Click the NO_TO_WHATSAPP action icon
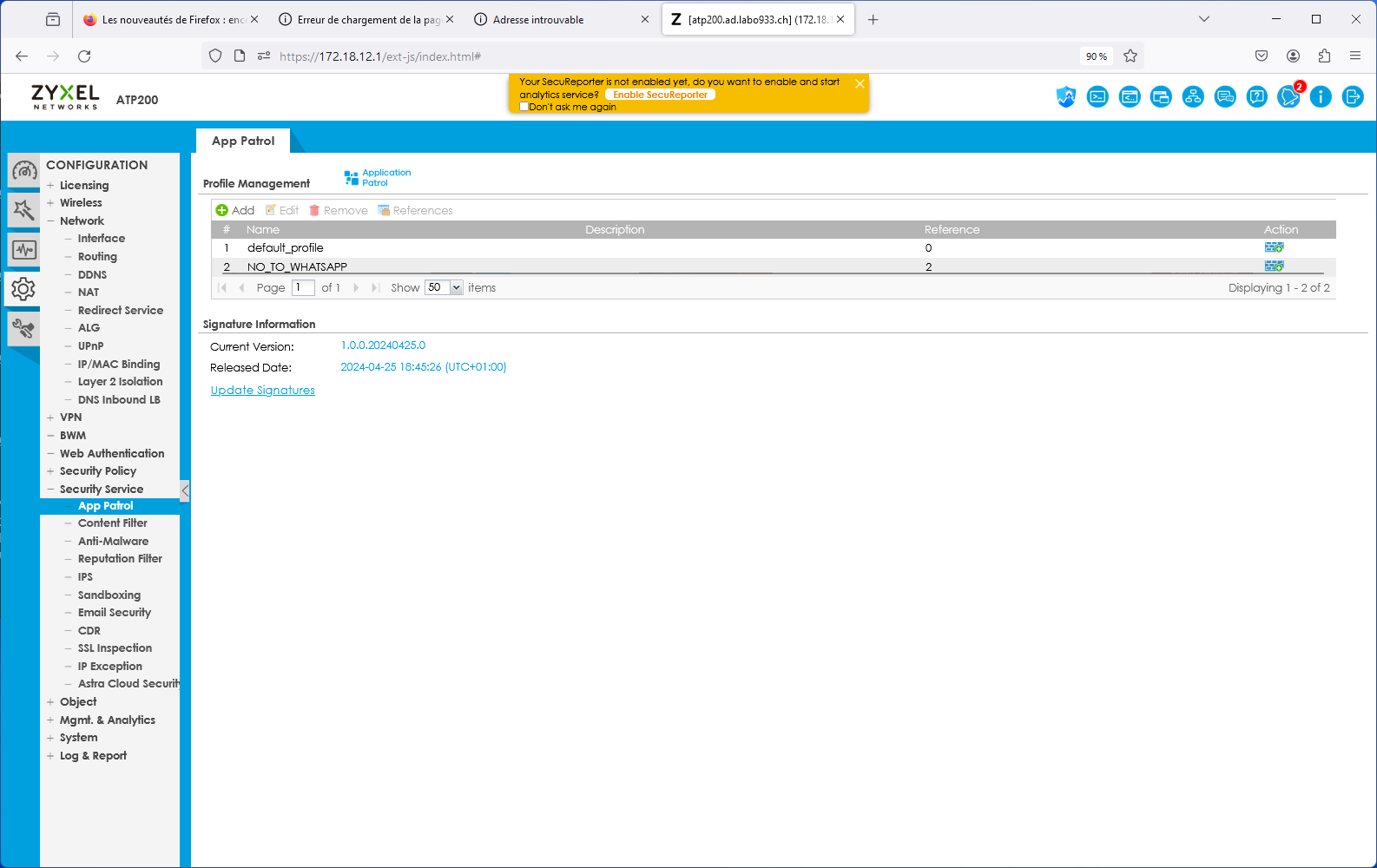This screenshot has height=868, width=1377. coord(1274,266)
